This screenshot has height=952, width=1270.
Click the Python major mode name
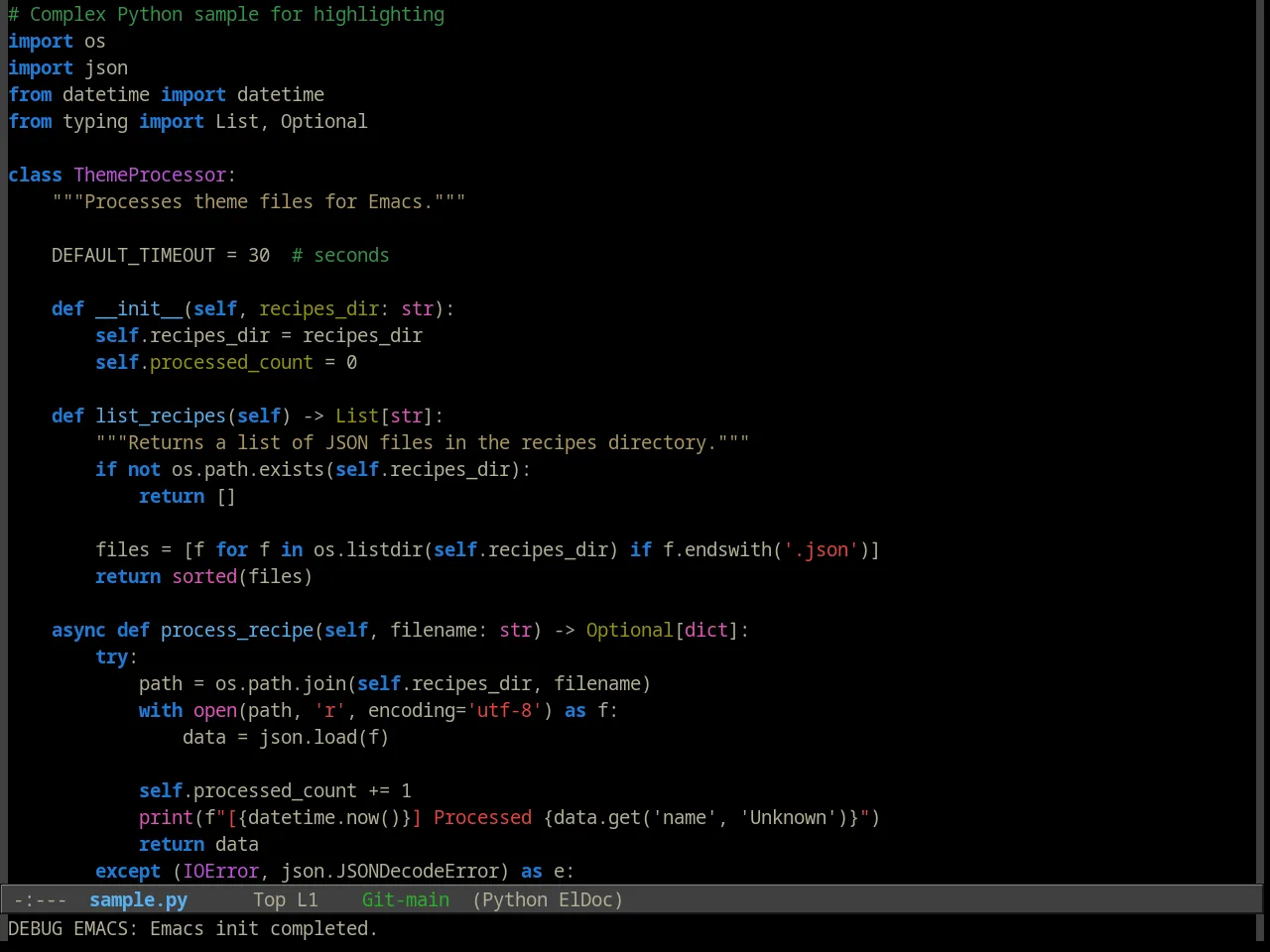514,899
